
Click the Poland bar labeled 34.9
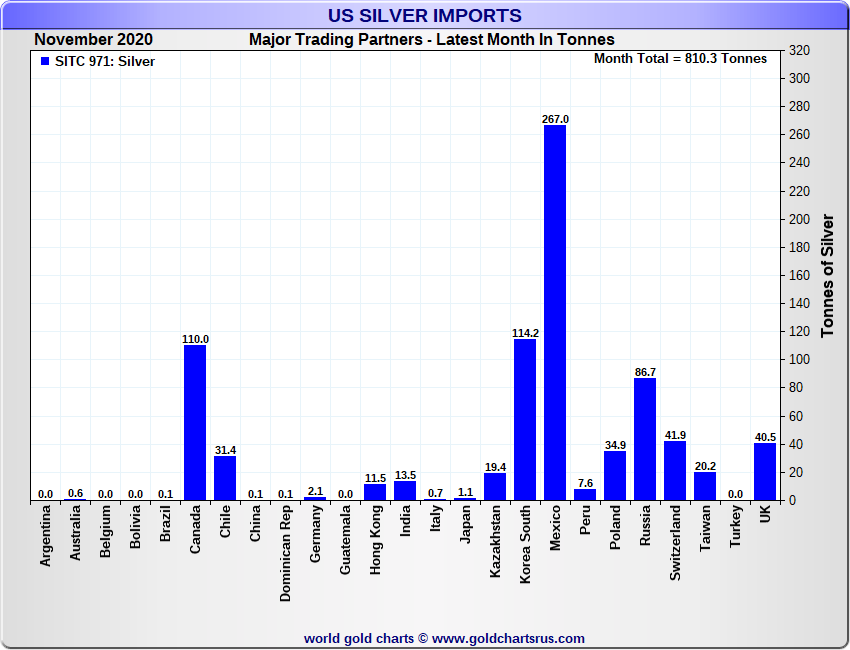click(615, 475)
